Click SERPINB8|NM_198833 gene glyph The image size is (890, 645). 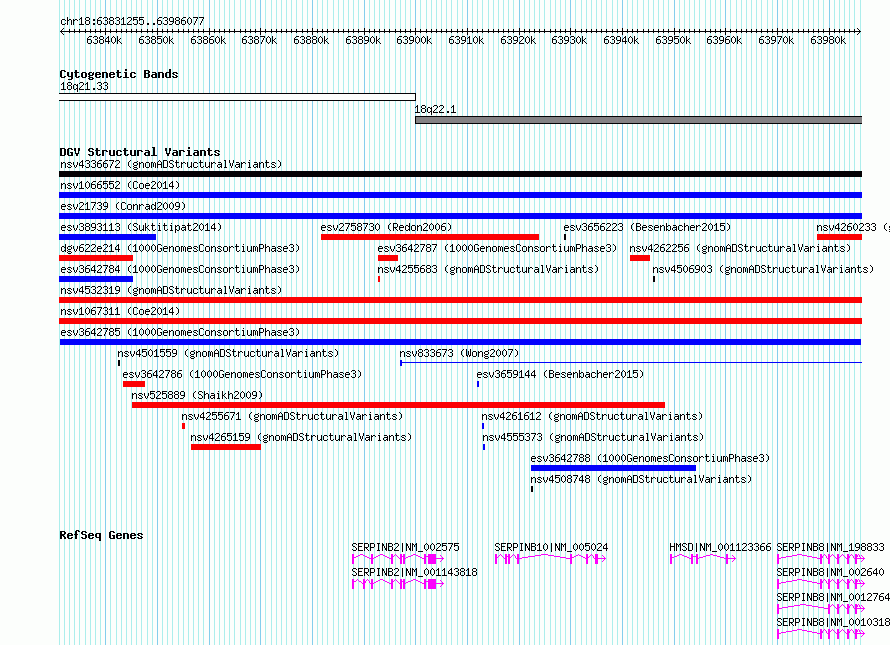click(x=821, y=559)
